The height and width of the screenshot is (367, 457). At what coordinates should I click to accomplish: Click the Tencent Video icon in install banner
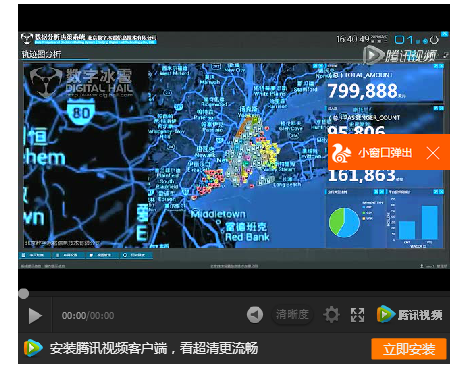(33, 348)
